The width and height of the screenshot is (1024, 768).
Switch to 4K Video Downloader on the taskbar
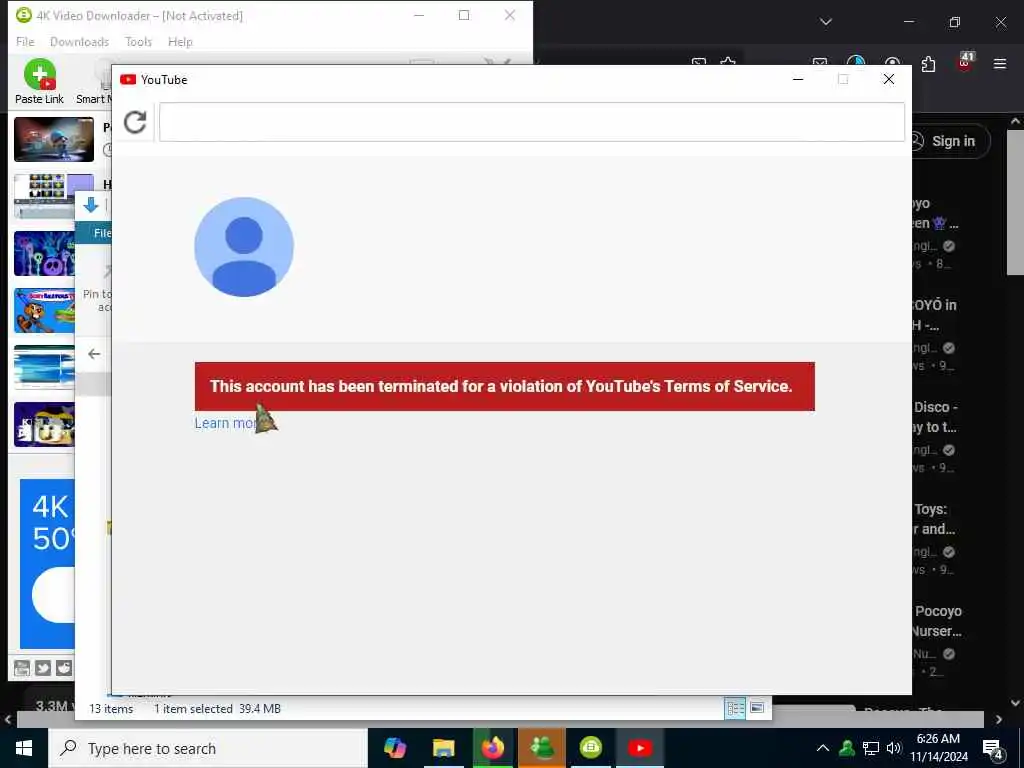point(591,748)
